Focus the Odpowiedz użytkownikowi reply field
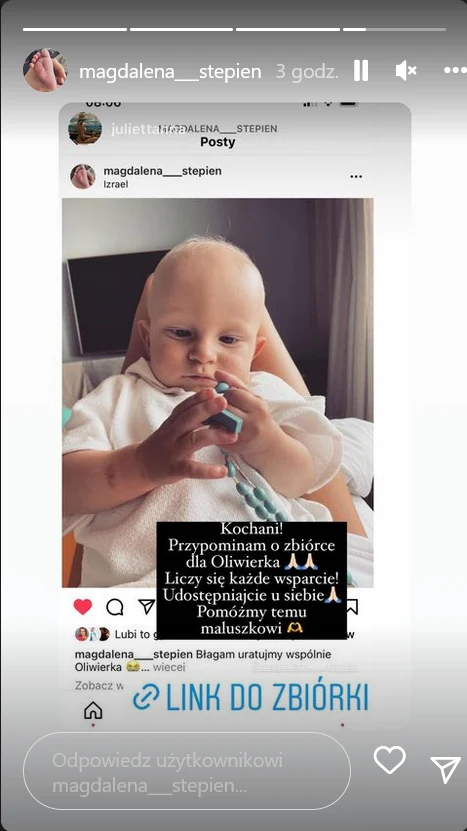Viewport: 467px width, 831px height. [x=187, y=771]
